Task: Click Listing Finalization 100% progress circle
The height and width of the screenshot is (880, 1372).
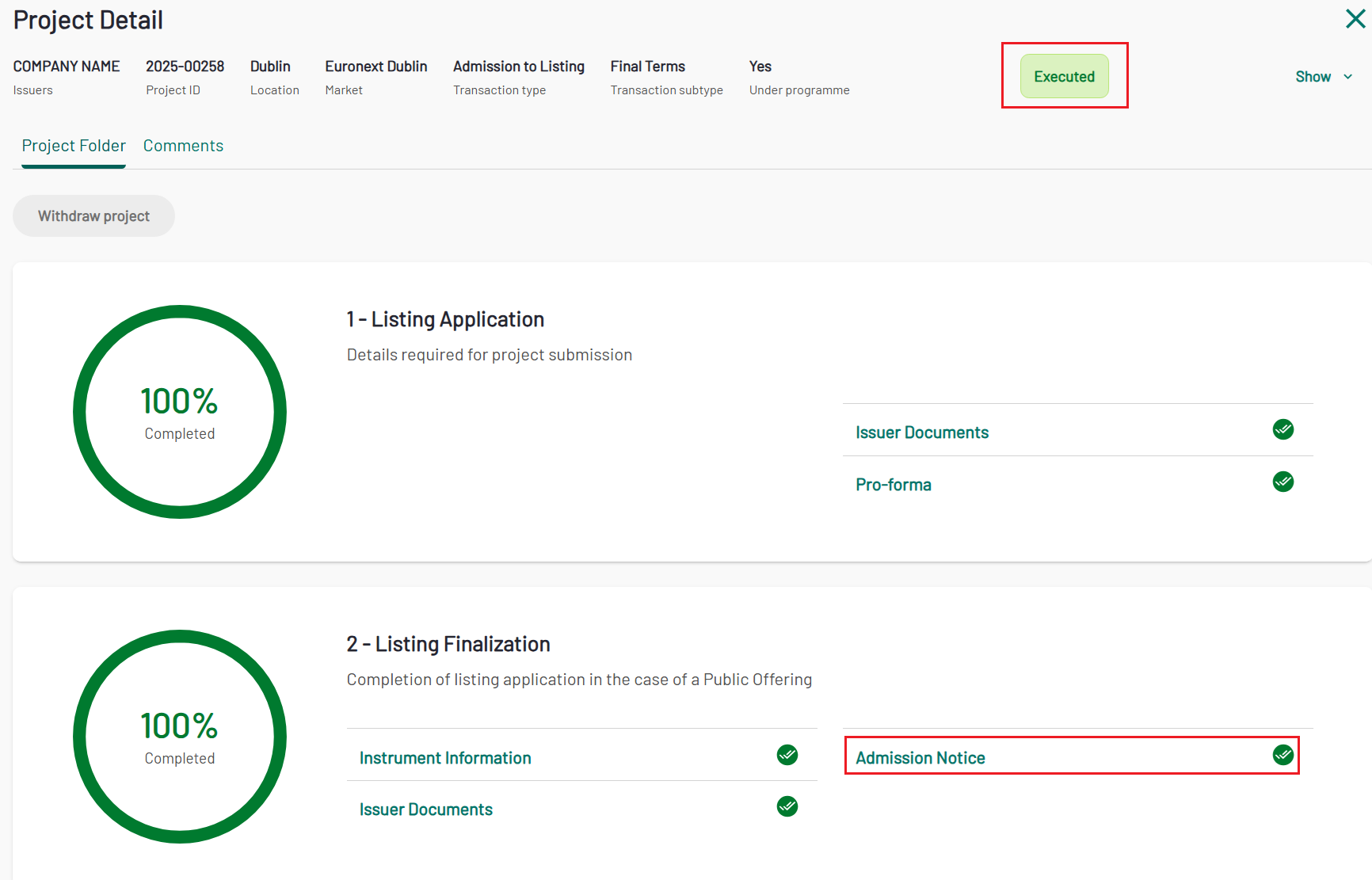Action: pos(180,737)
